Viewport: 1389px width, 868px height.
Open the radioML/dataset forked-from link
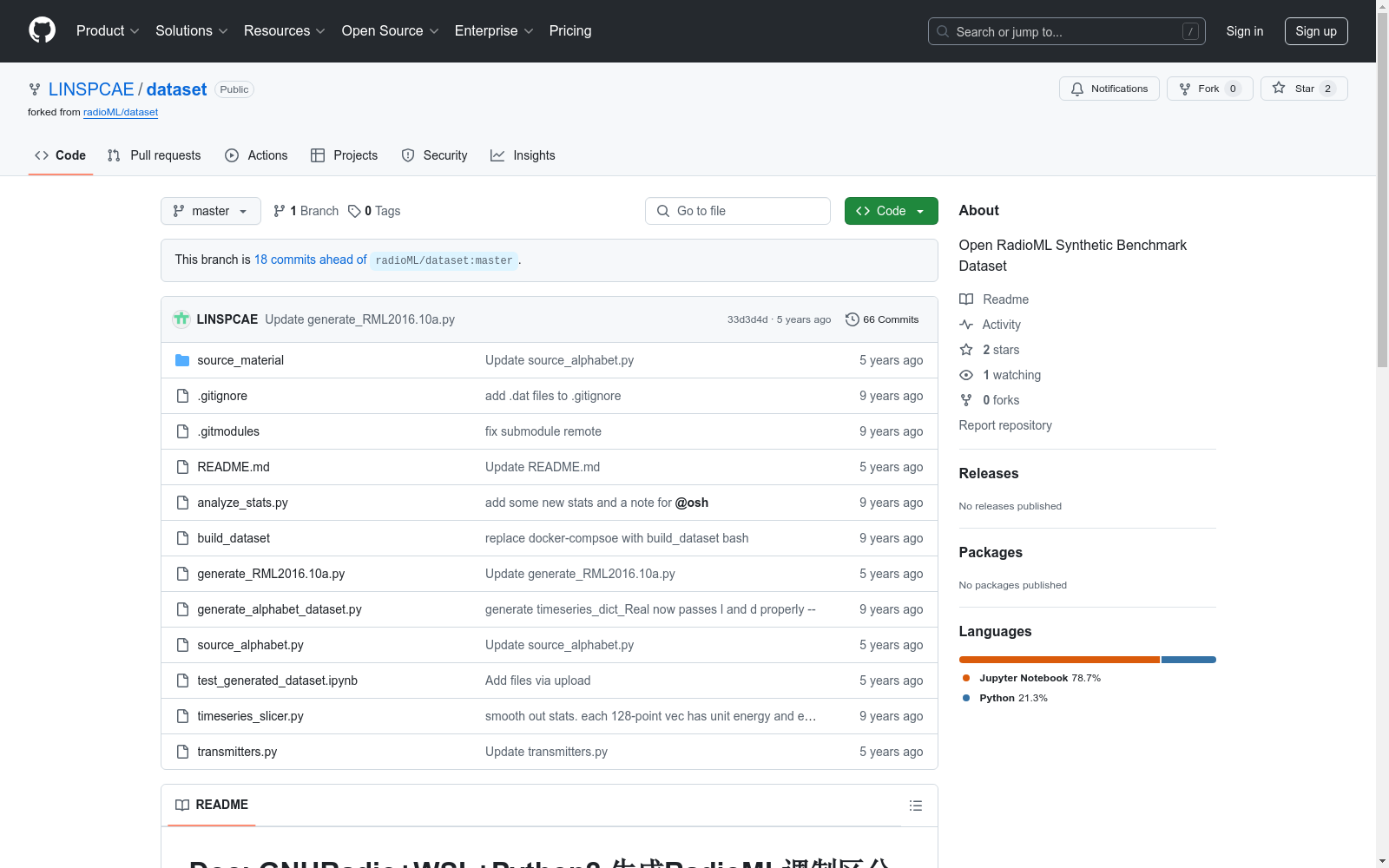121,112
